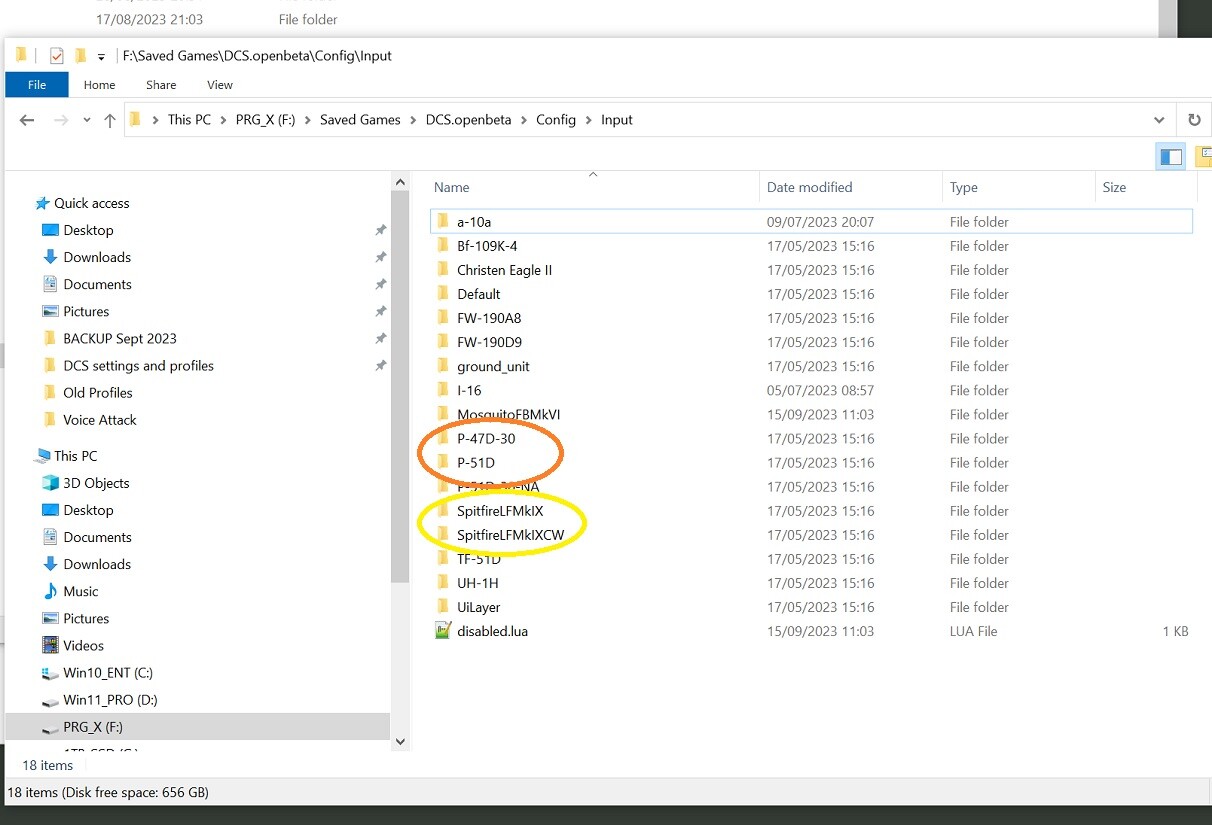Select the Default folder icon
Image resolution: width=1212 pixels, height=825 pixels.
443,293
